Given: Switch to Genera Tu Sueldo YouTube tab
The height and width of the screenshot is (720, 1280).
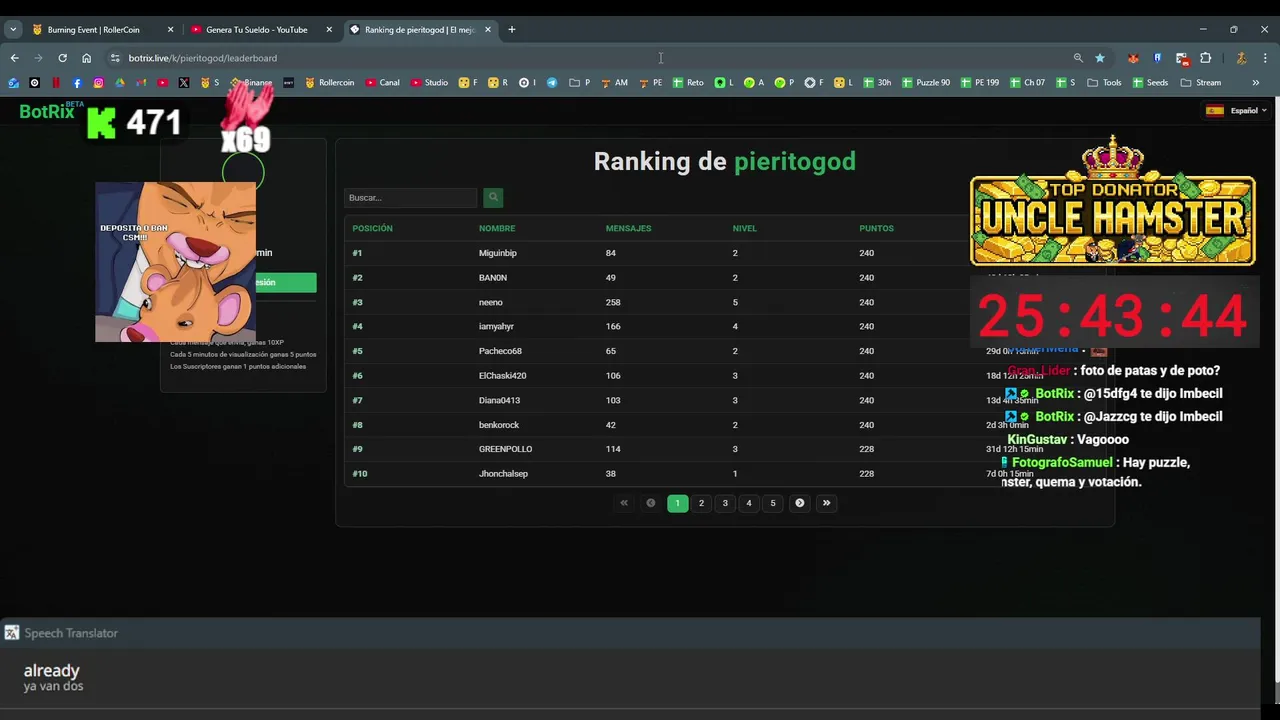Looking at the screenshot, I should [x=261, y=30].
